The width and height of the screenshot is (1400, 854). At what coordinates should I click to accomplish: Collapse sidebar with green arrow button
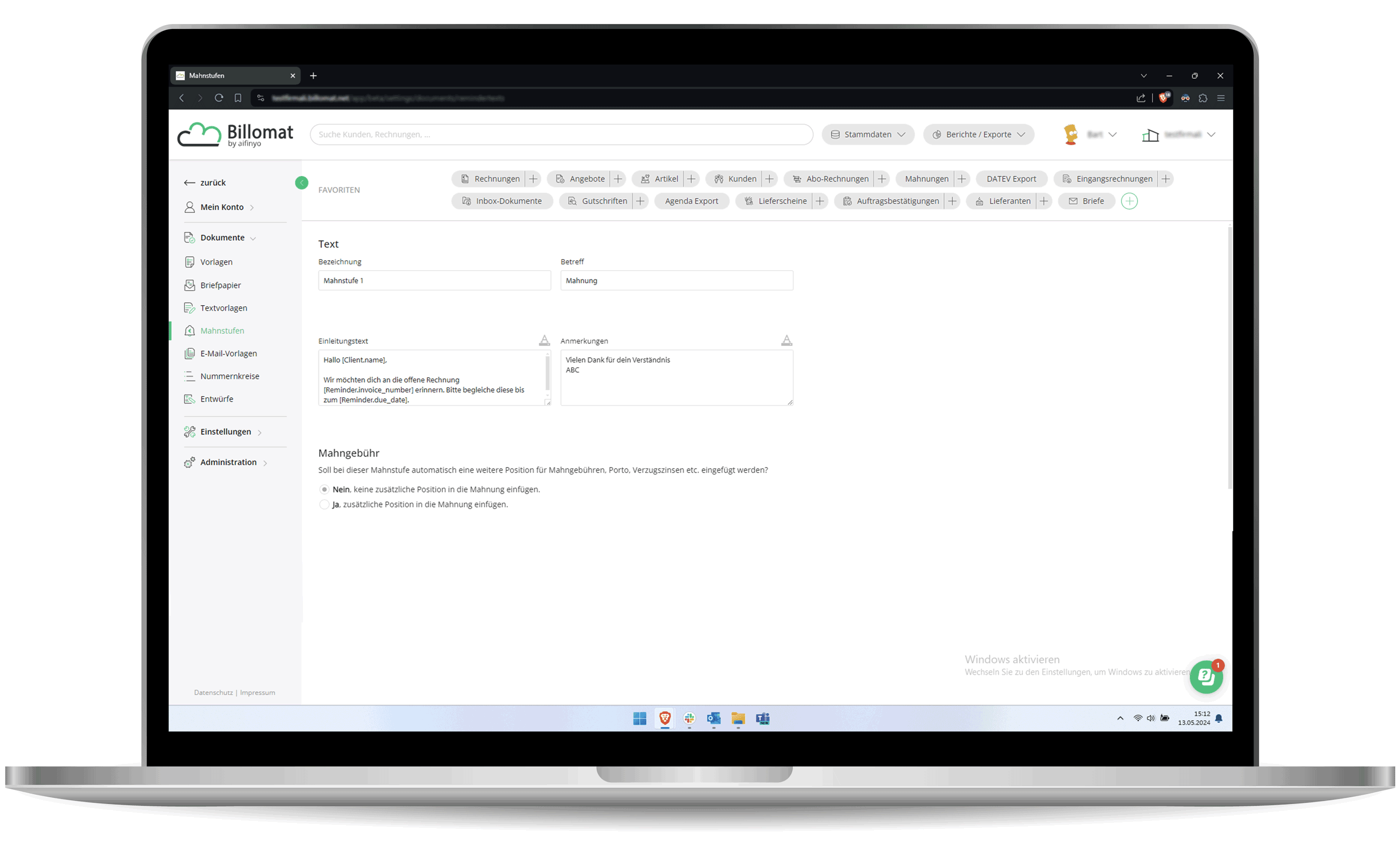click(301, 183)
